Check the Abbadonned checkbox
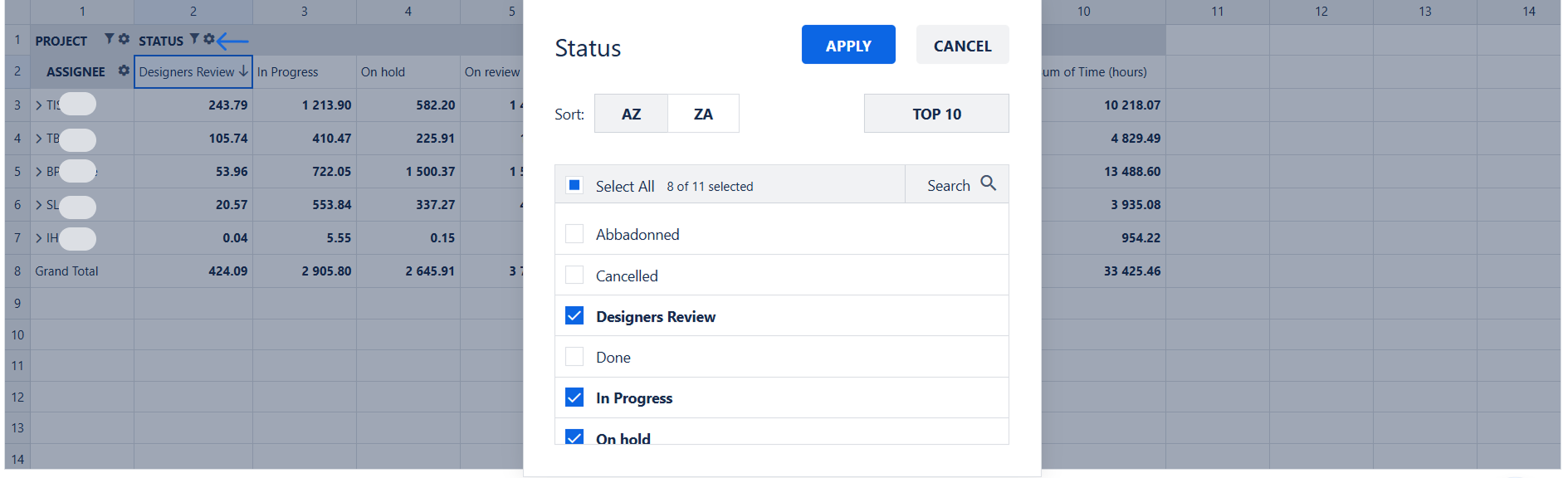Image resolution: width=1568 pixels, height=478 pixels. click(574, 234)
